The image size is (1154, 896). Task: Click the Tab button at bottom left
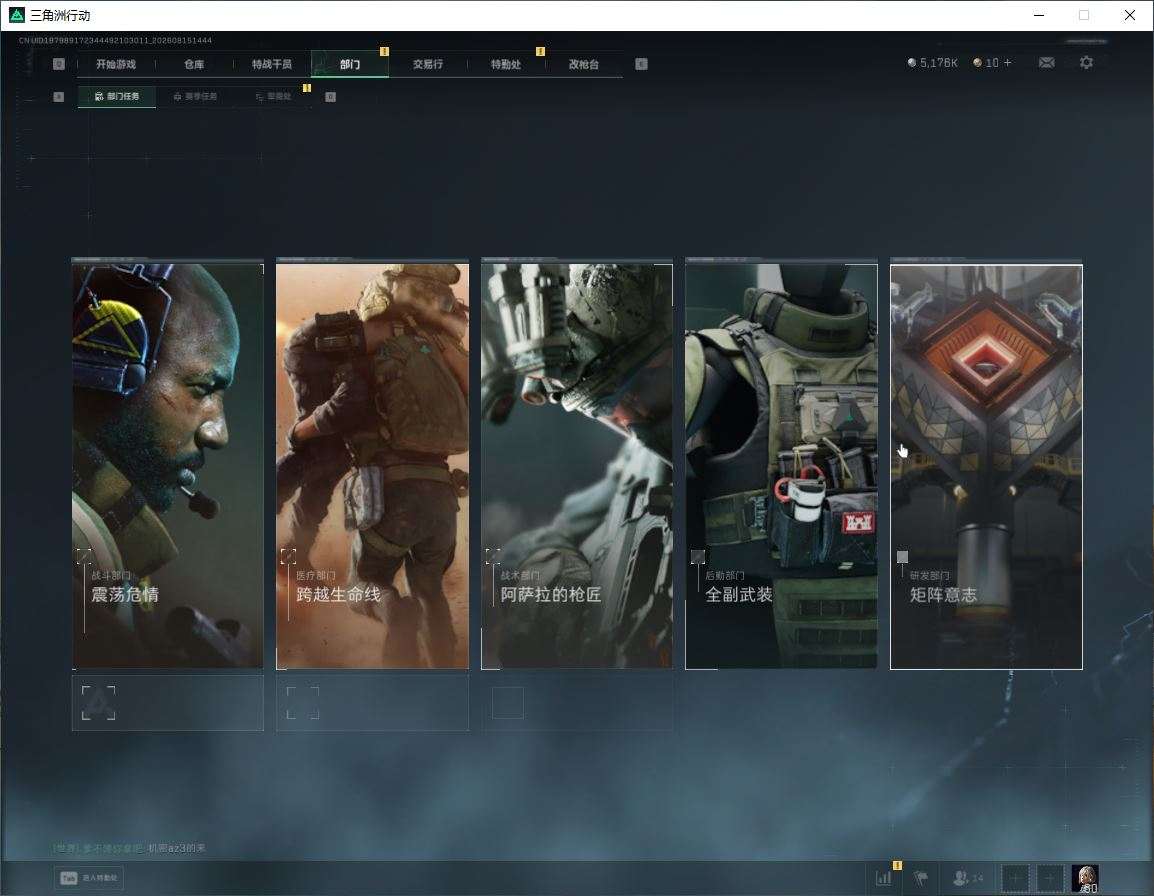(x=89, y=878)
